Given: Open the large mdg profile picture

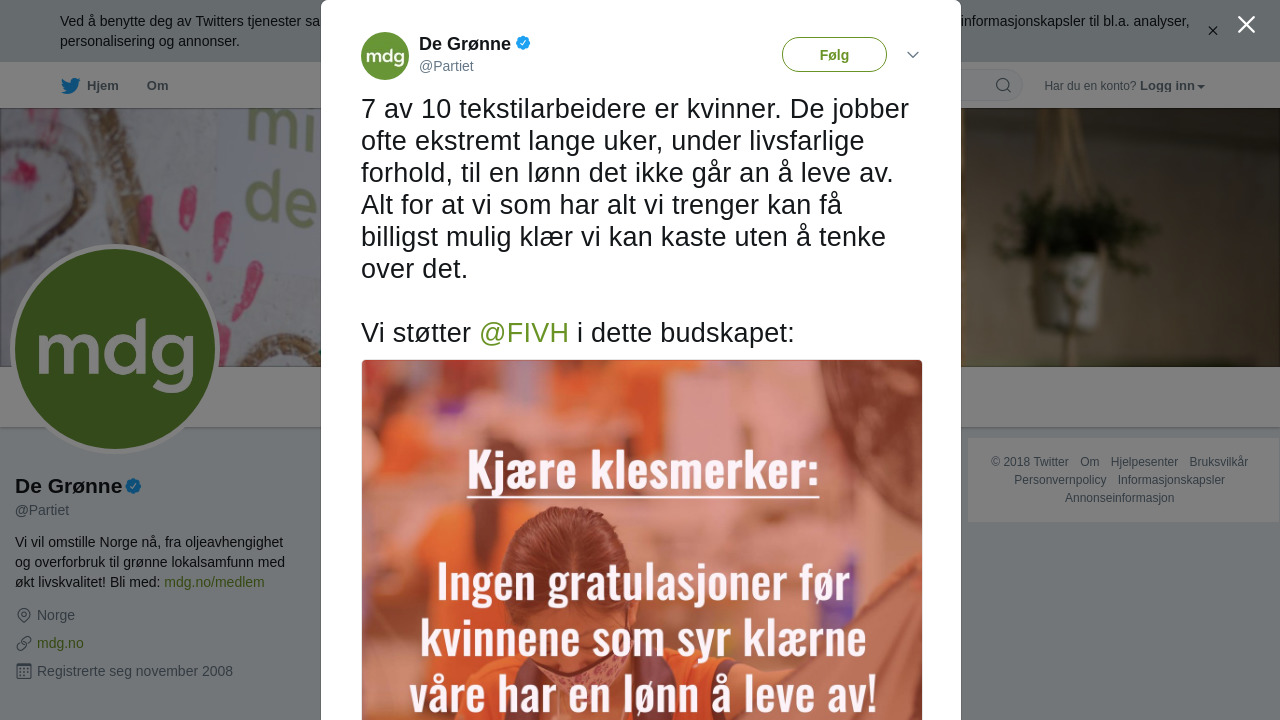Looking at the screenshot, I should 115,349.
